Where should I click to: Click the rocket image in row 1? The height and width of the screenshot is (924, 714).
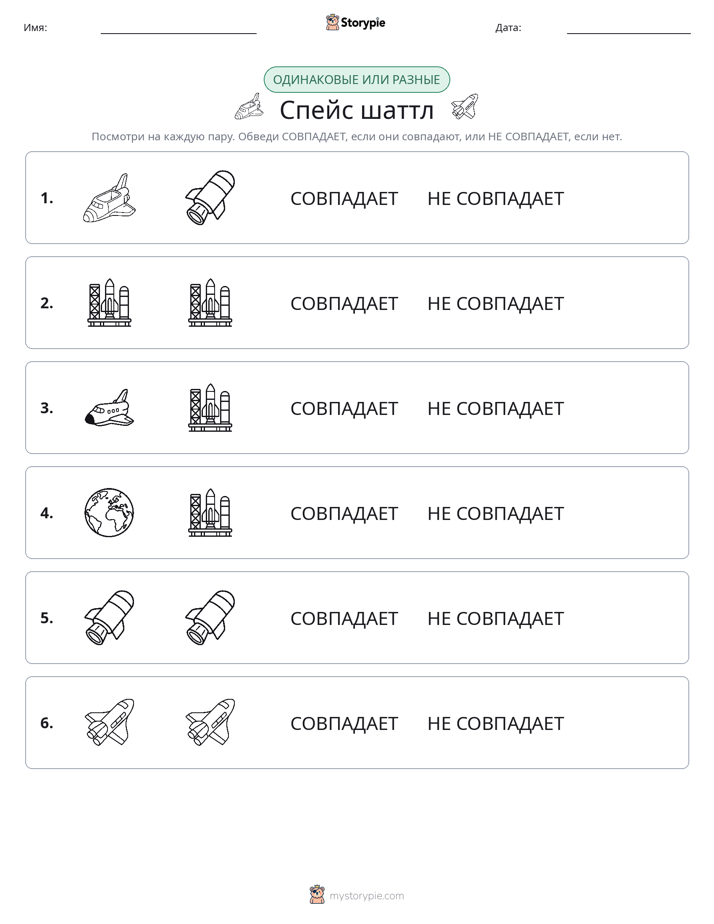tap(210, 197)
